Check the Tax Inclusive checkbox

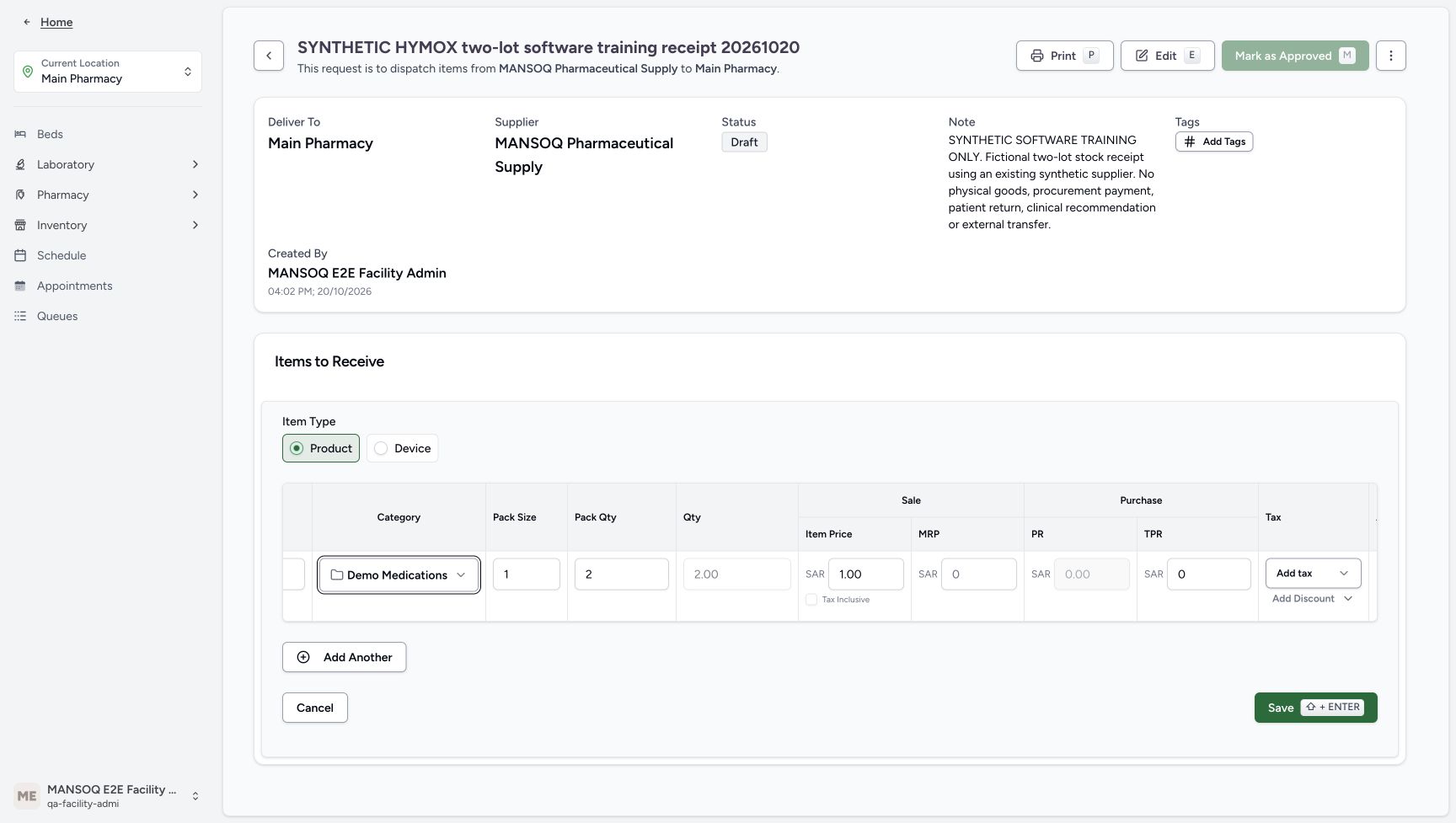coord(811,600)
